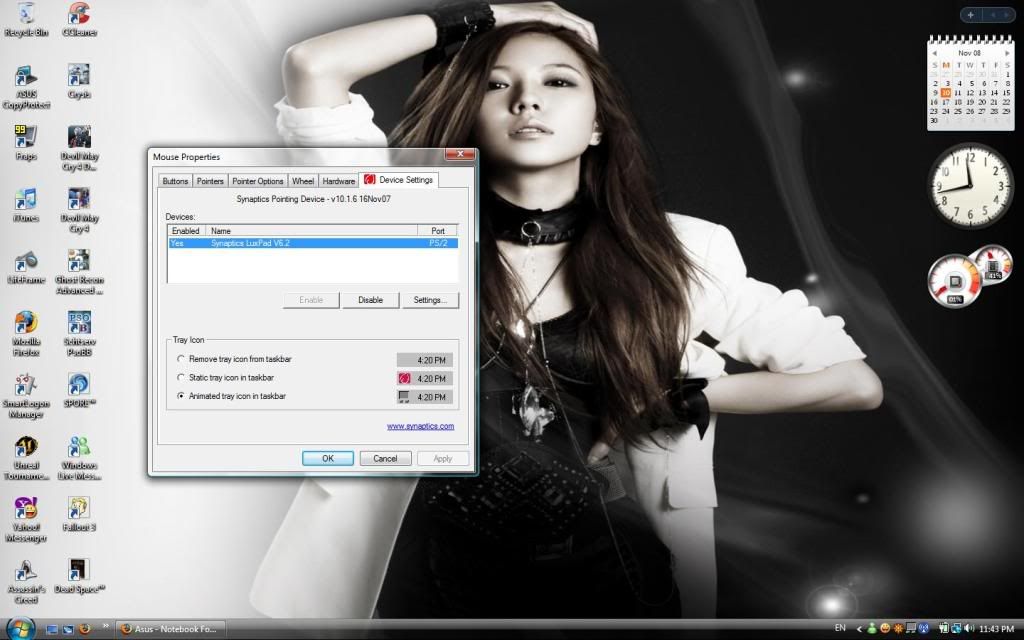1024x640 pixels.
Task: Open the ASUS CopyProtect shortcut
Action: (x=26, y=86)
